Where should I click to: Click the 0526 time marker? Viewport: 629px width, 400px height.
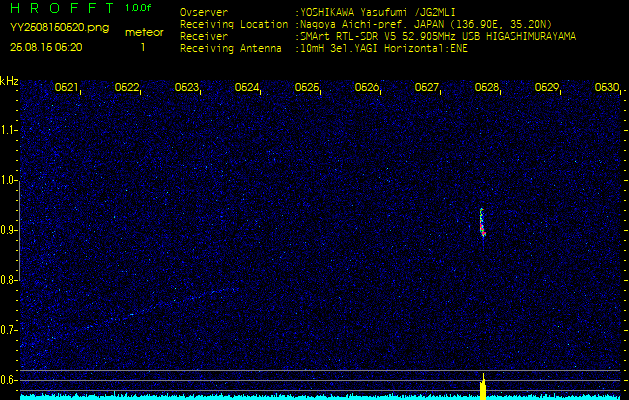tap(367, 87)
